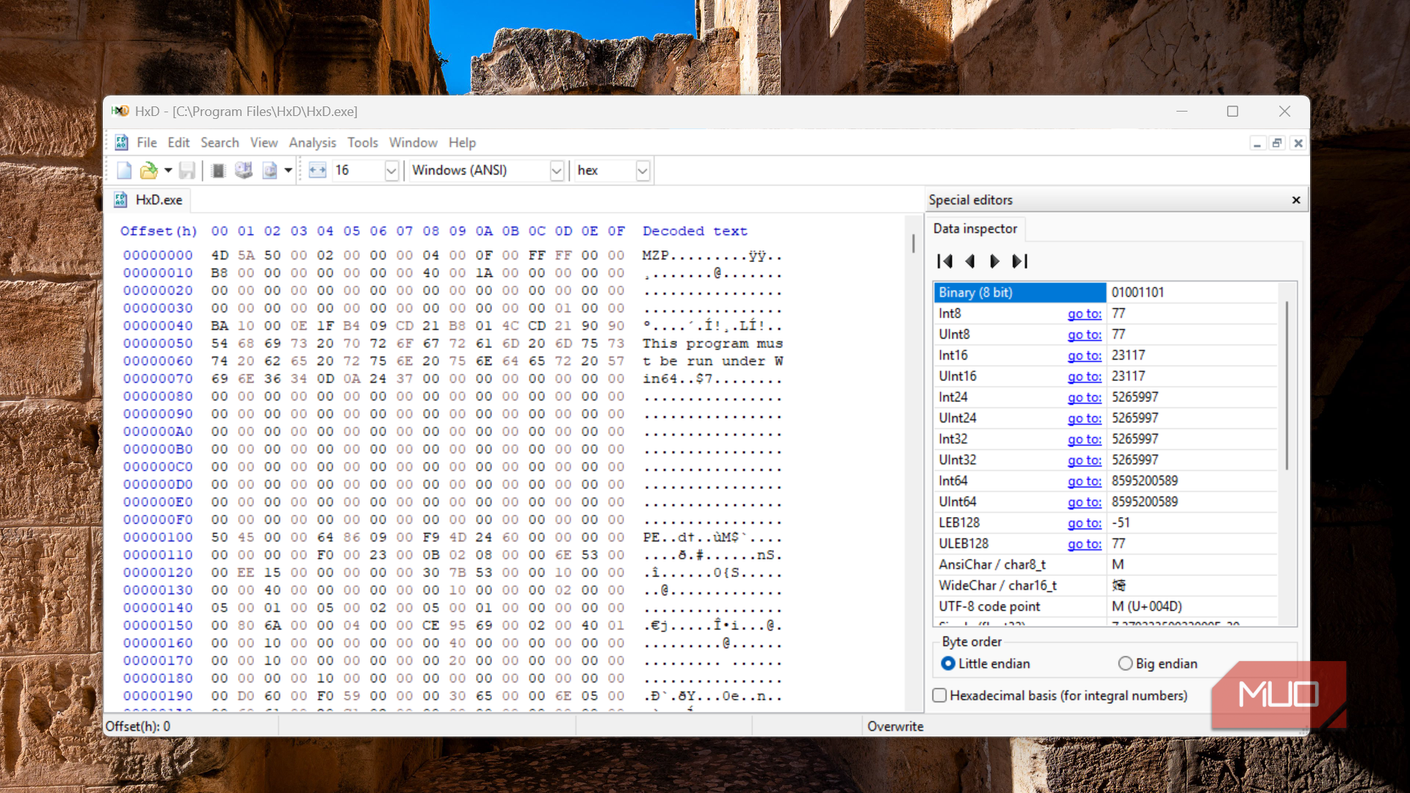Click the hex view vertical scrollbar
The height and width of the screenshot is (793, 1410).
(913, 243)
